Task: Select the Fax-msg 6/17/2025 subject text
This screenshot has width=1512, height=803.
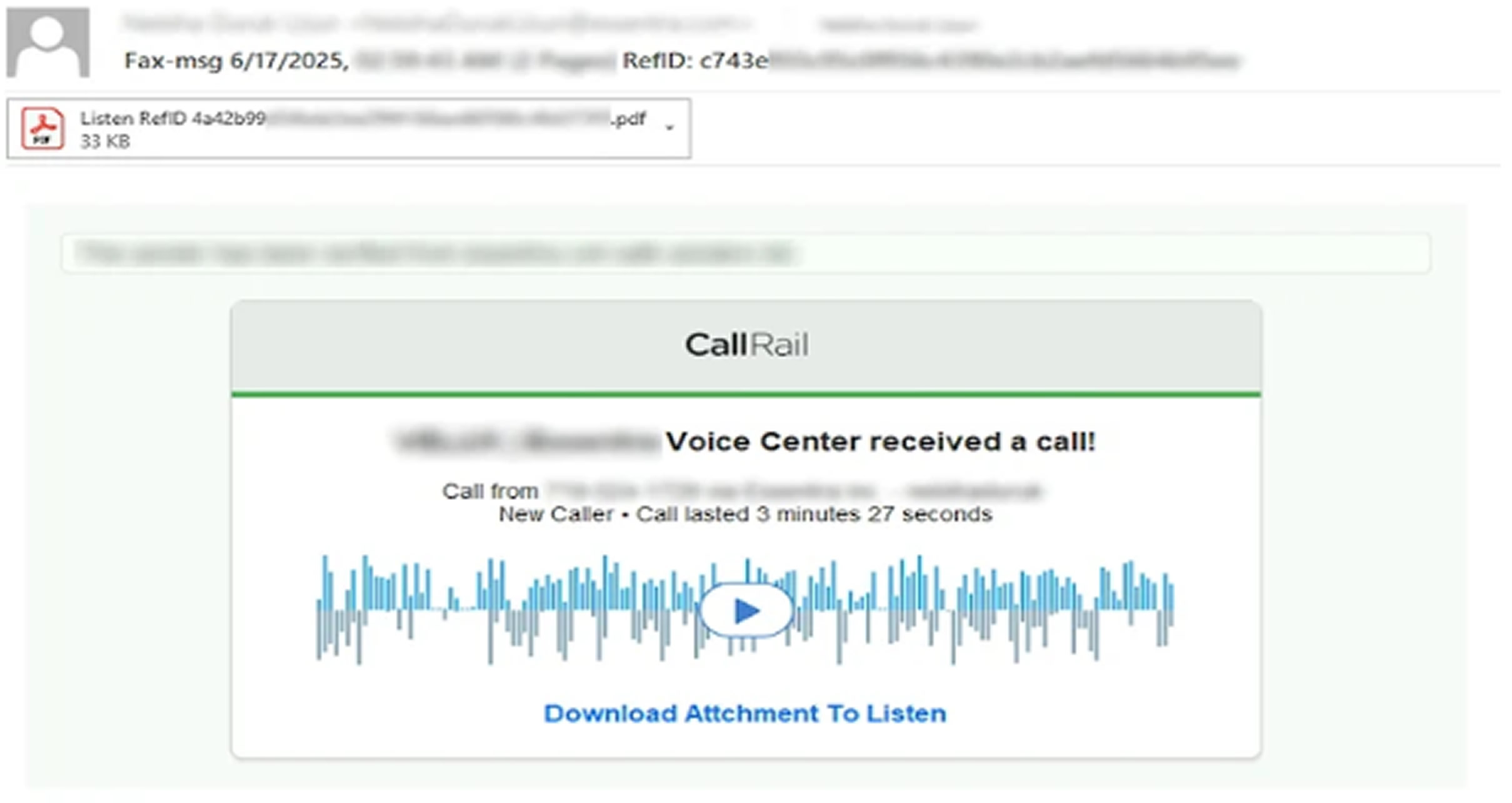Action: pyautogui.click(x=236, y=61)
